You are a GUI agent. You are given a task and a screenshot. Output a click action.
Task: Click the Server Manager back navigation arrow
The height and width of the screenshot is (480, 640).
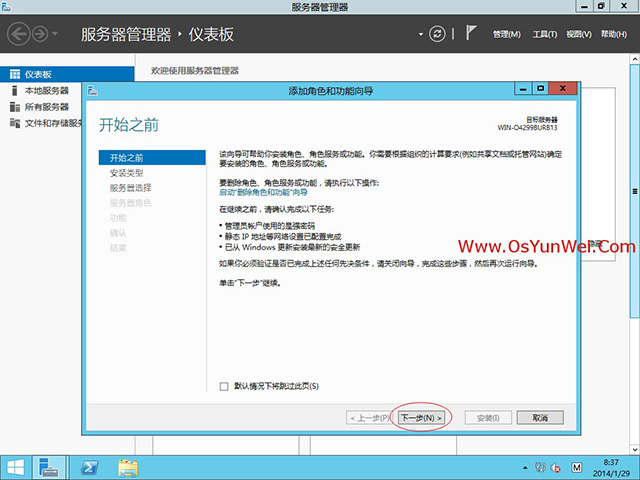coord(17,34)
